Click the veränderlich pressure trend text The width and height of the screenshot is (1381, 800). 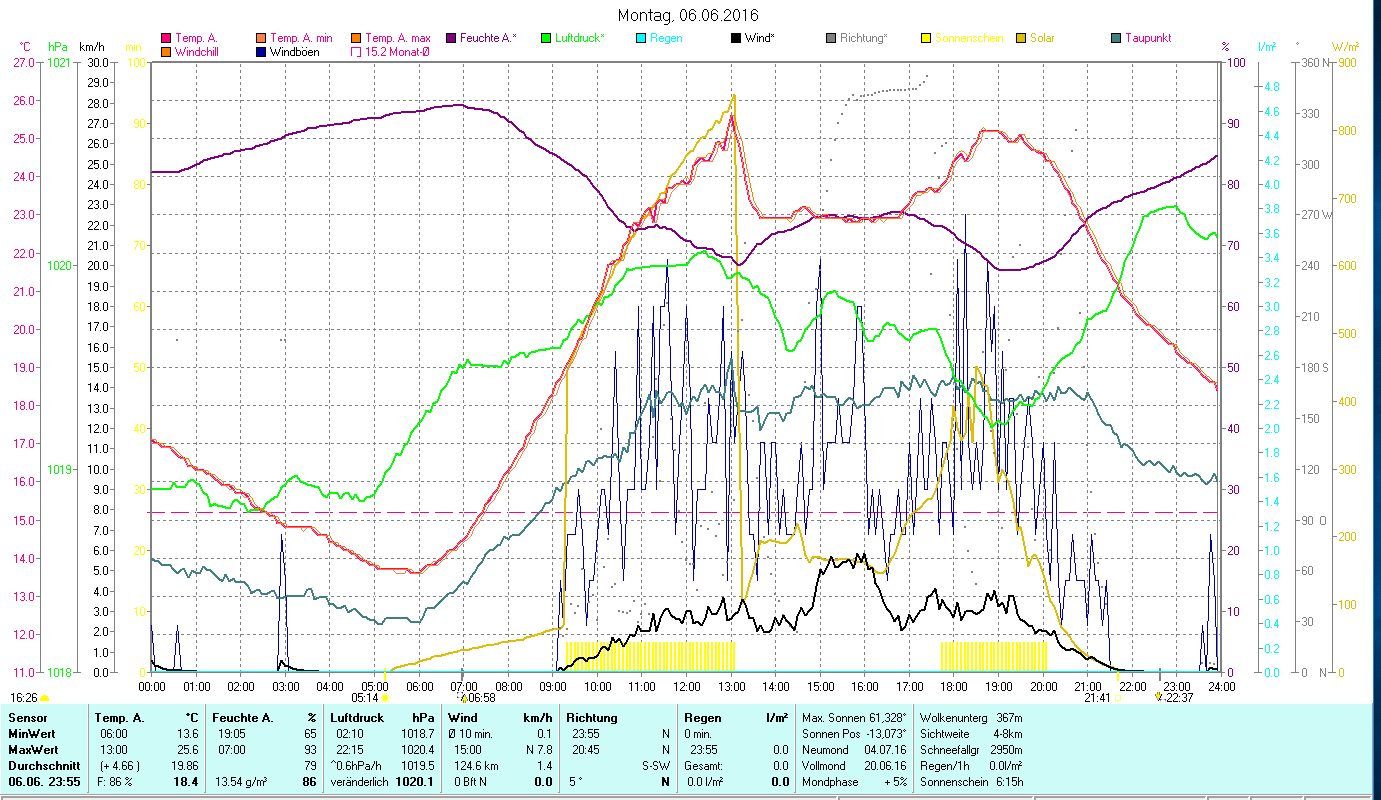click(360, 781)
